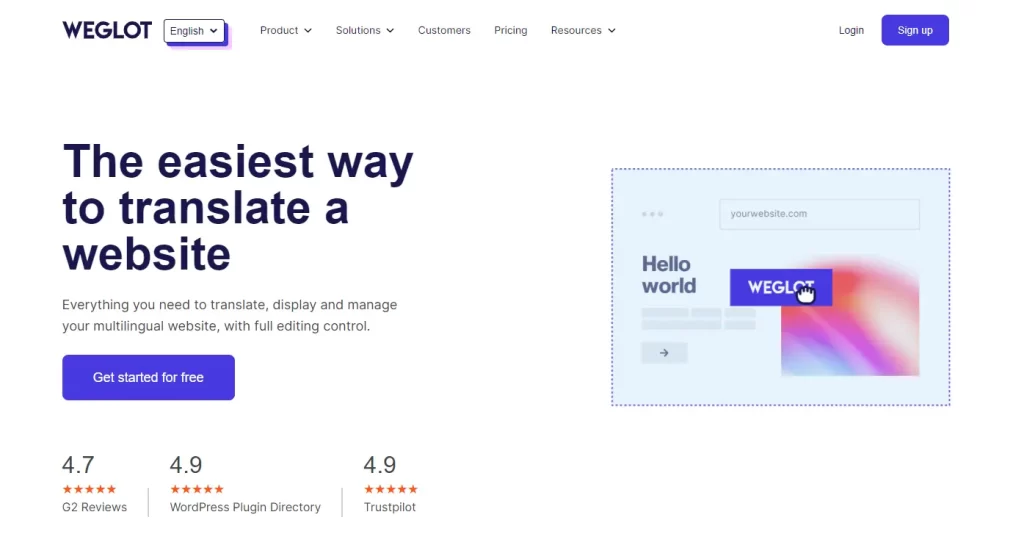Click the colorful gradient image thumbnail
Screen dimensions: 1024x545
click(850, 324)
